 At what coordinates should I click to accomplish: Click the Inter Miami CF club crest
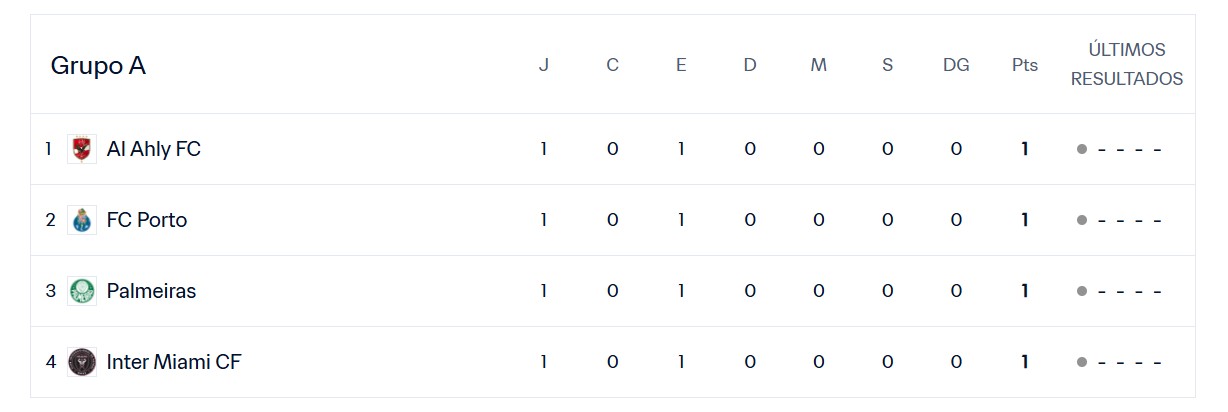[x=82, y=362]
